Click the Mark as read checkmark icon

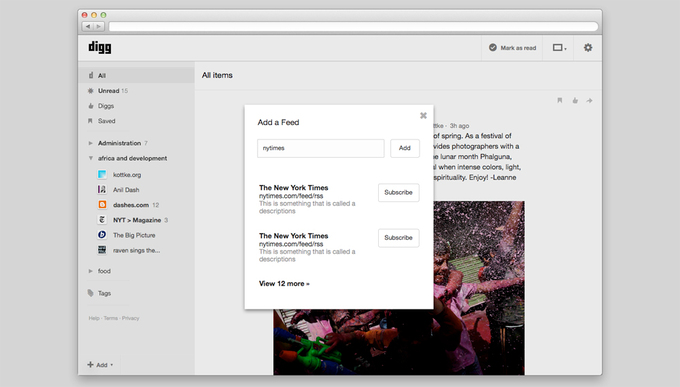pos(493,48)
